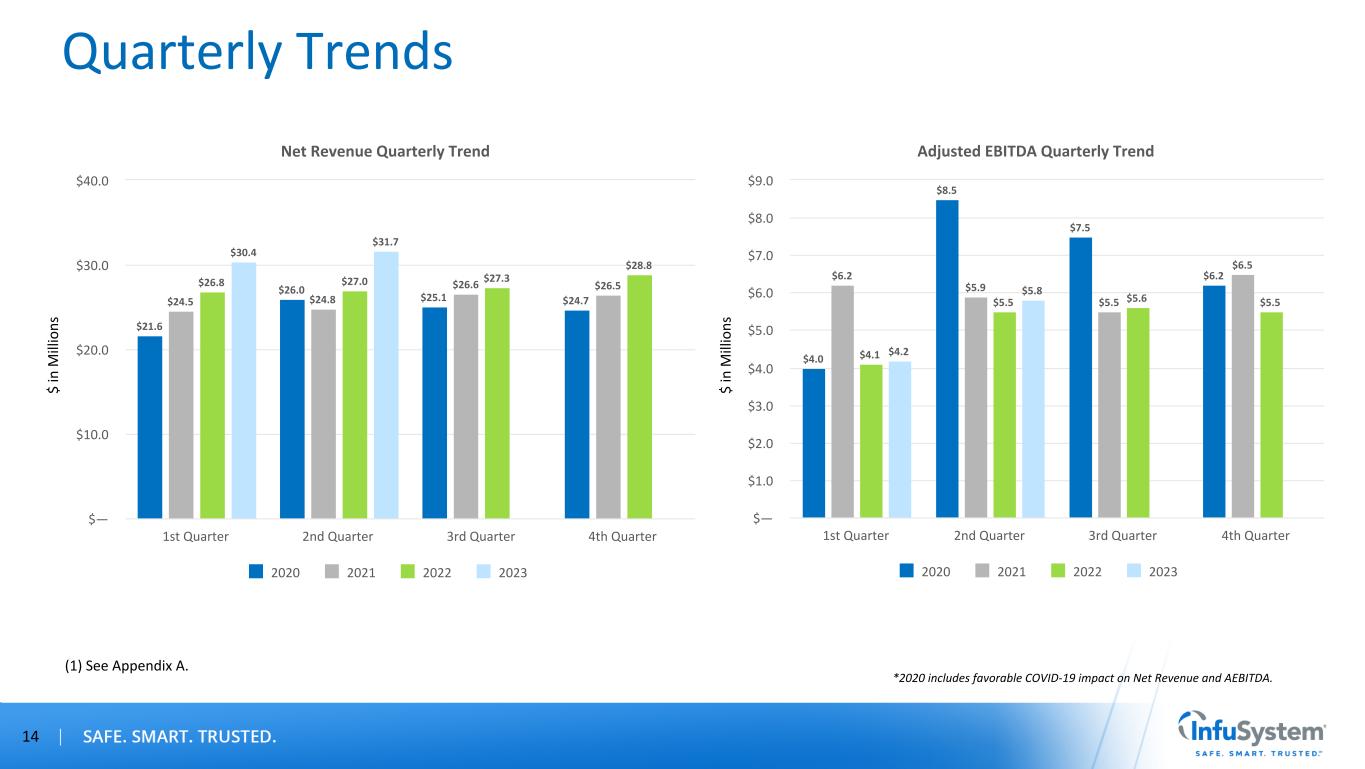Click the 3rd Quarter label under Net Revenue chart
This screenshot has width=1365, height=769.
click(x=480, y=536)
